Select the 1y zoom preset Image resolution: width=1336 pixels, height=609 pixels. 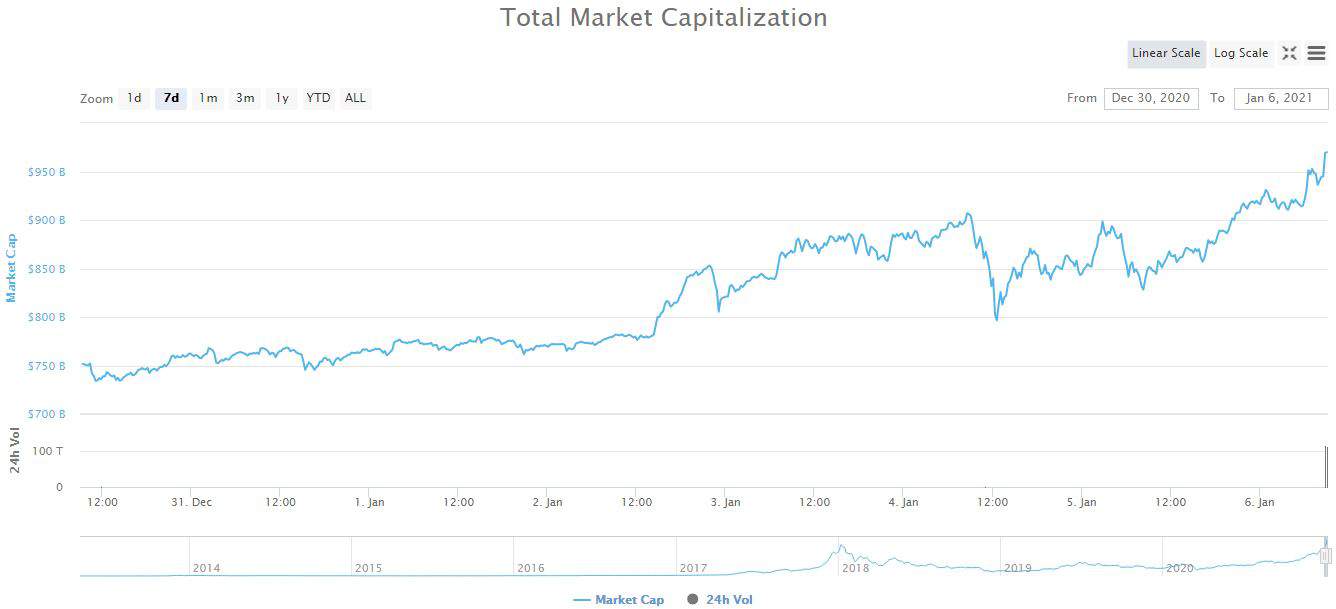pyautogui.click(x=281, y=98)
